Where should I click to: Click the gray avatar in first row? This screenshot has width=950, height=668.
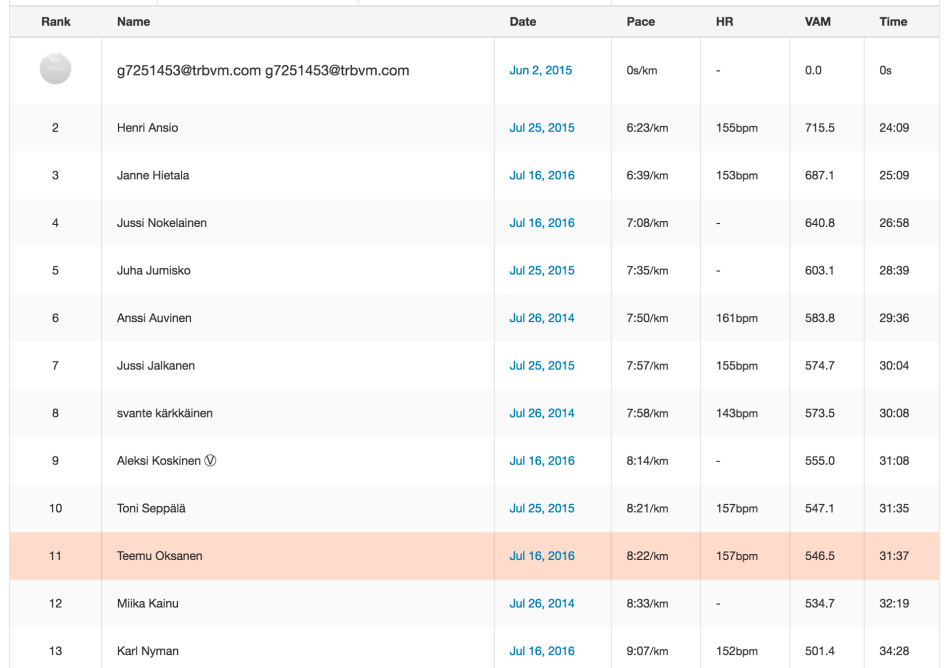pyautogui.click(x=55, y=69)
